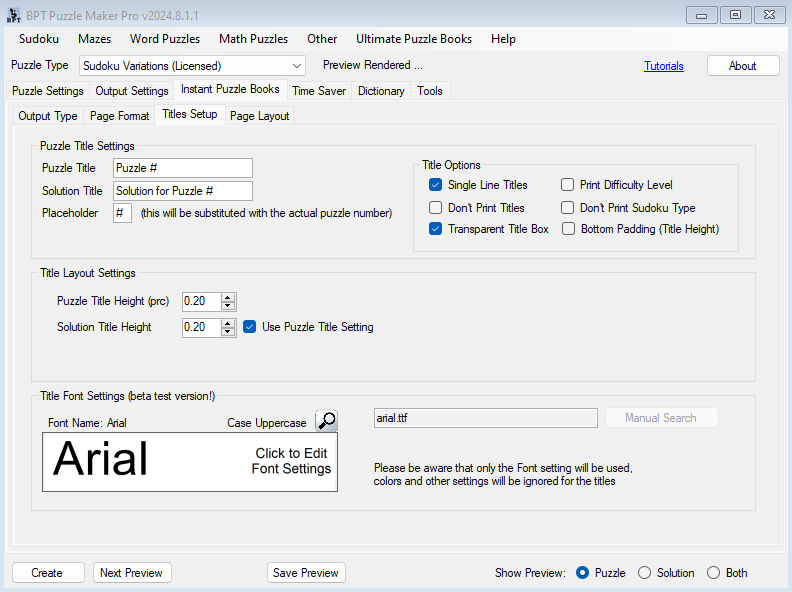
Task: Switch to Output Settings tab
Action: pyautogui.click(x=132, y=91)
